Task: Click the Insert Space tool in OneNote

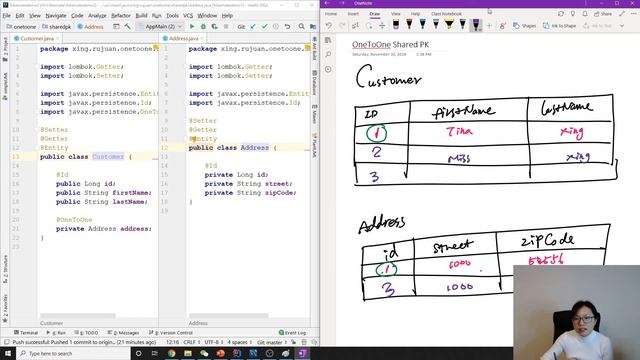Action: point(382,26)
